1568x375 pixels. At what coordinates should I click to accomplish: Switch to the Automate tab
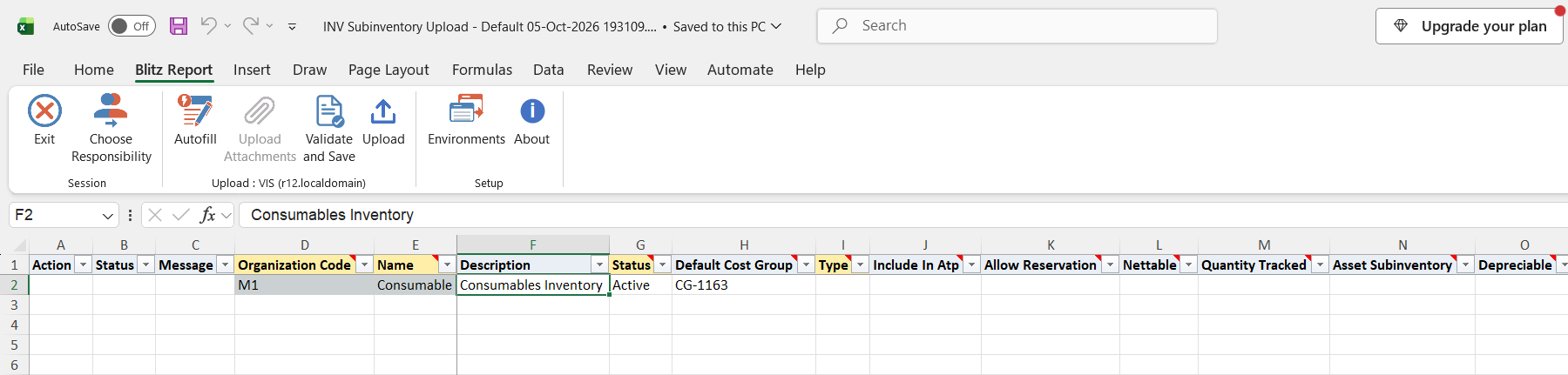click(x=740, y=70)
